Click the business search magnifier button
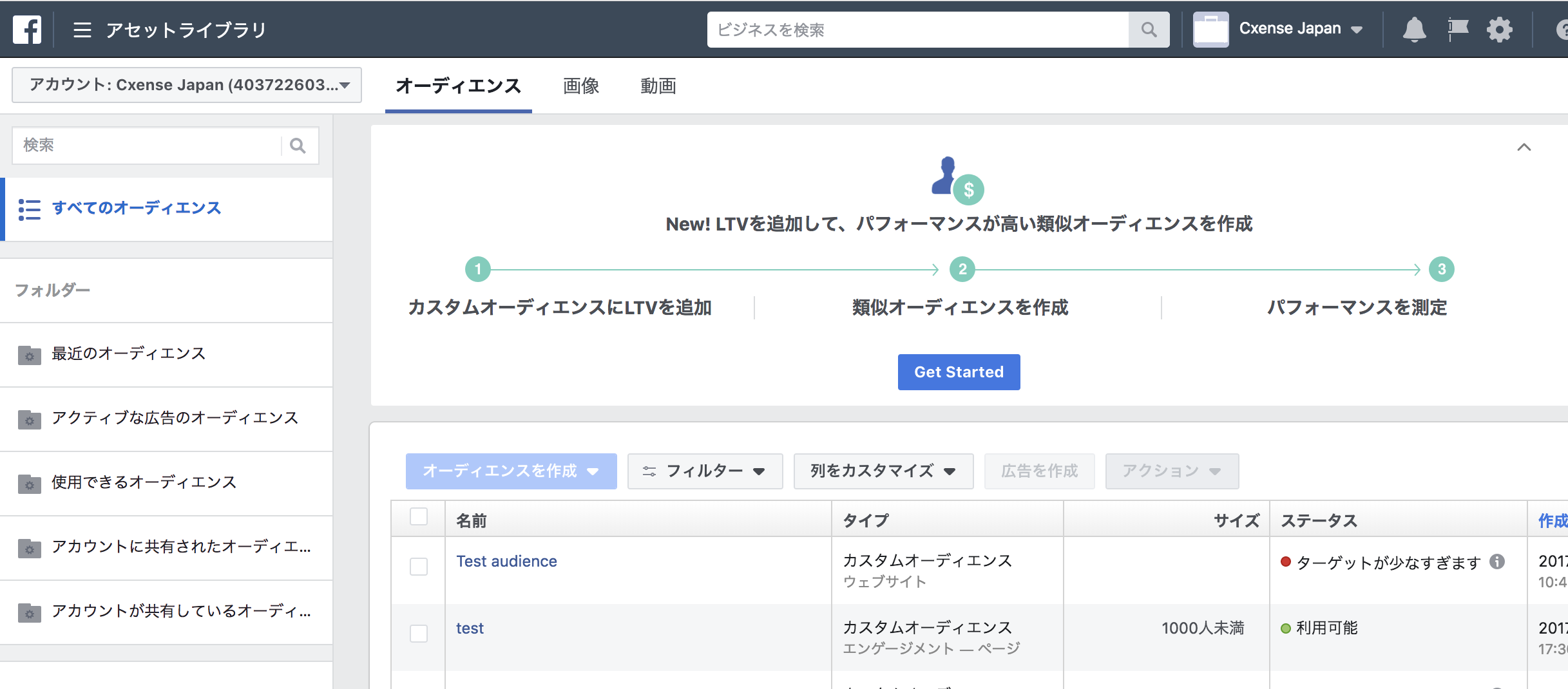1568x689 pixels. tap(1149, 30)
